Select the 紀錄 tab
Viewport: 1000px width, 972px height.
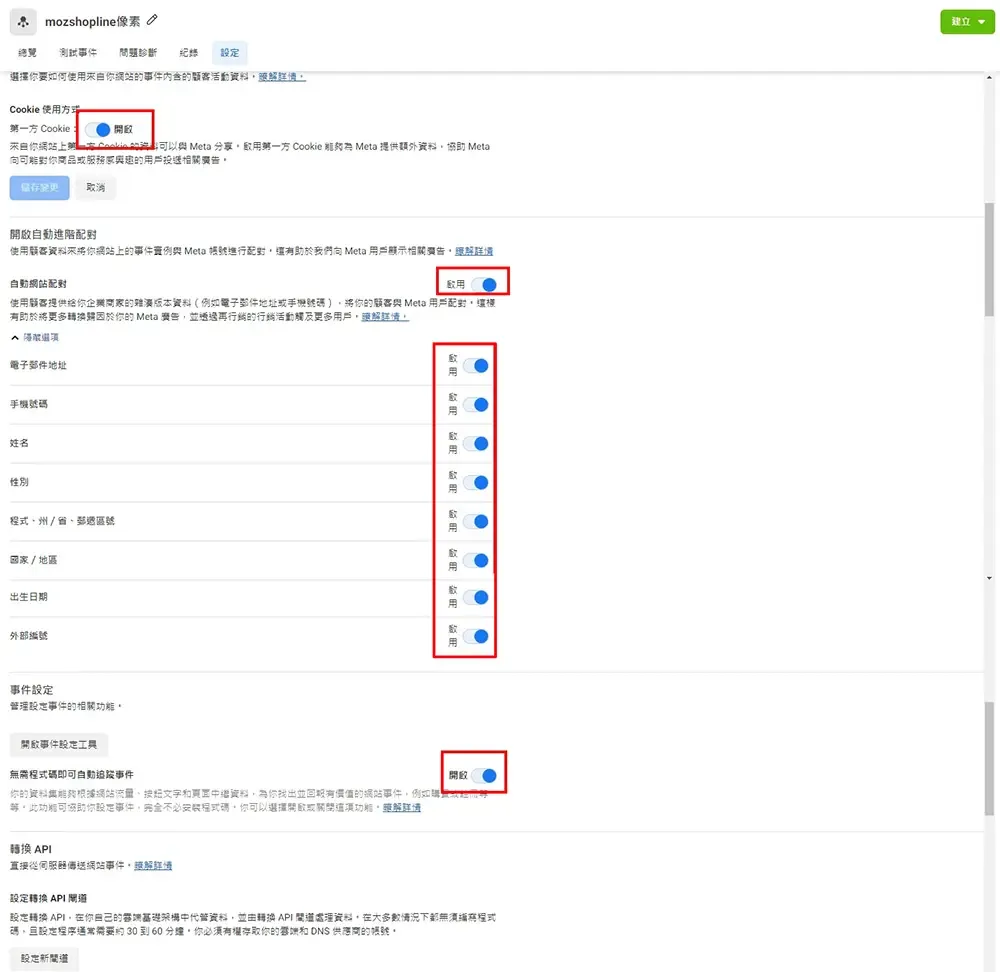click(189, 52)
